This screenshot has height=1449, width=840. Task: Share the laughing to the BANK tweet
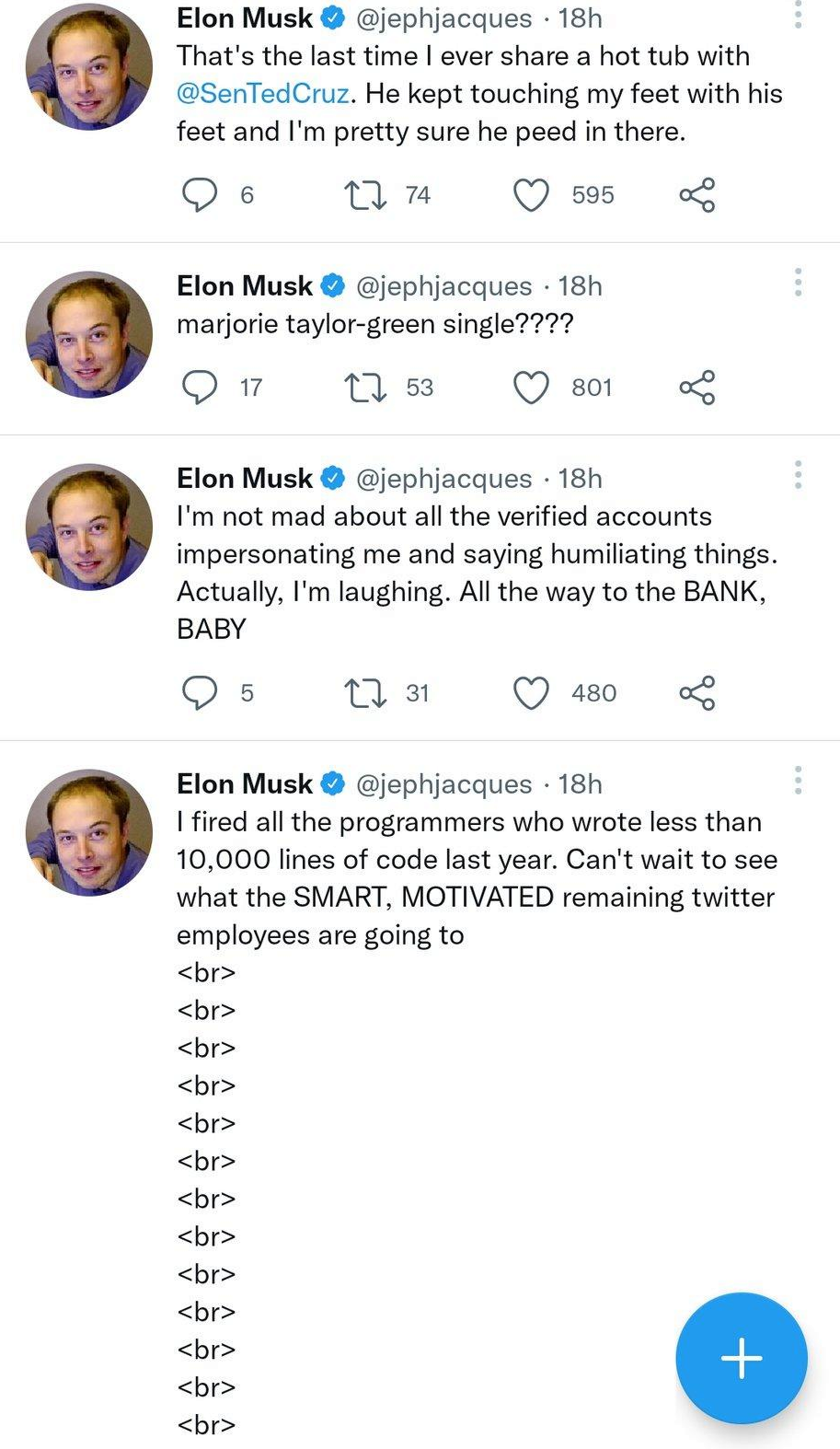coord(697,693)
